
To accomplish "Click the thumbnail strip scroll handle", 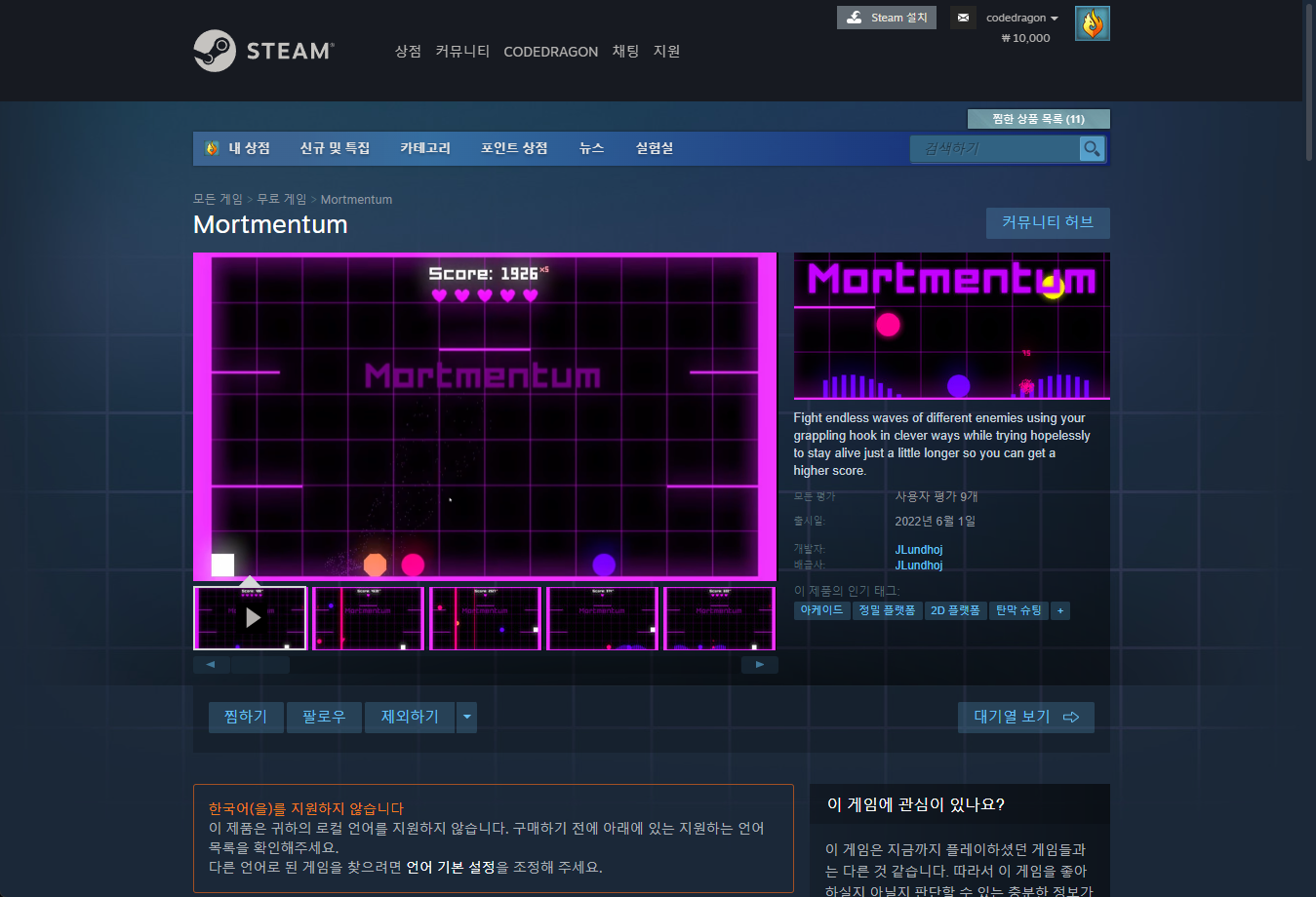I will (260, 665).
